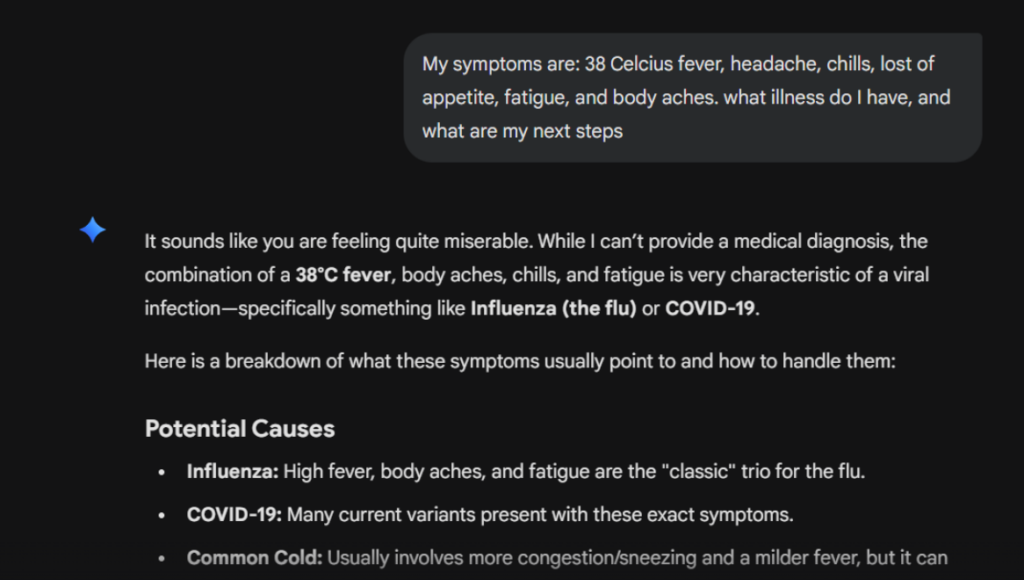Click the bullet dot before "Common Cold:"

pyautogui.click(x=161, y=558)
